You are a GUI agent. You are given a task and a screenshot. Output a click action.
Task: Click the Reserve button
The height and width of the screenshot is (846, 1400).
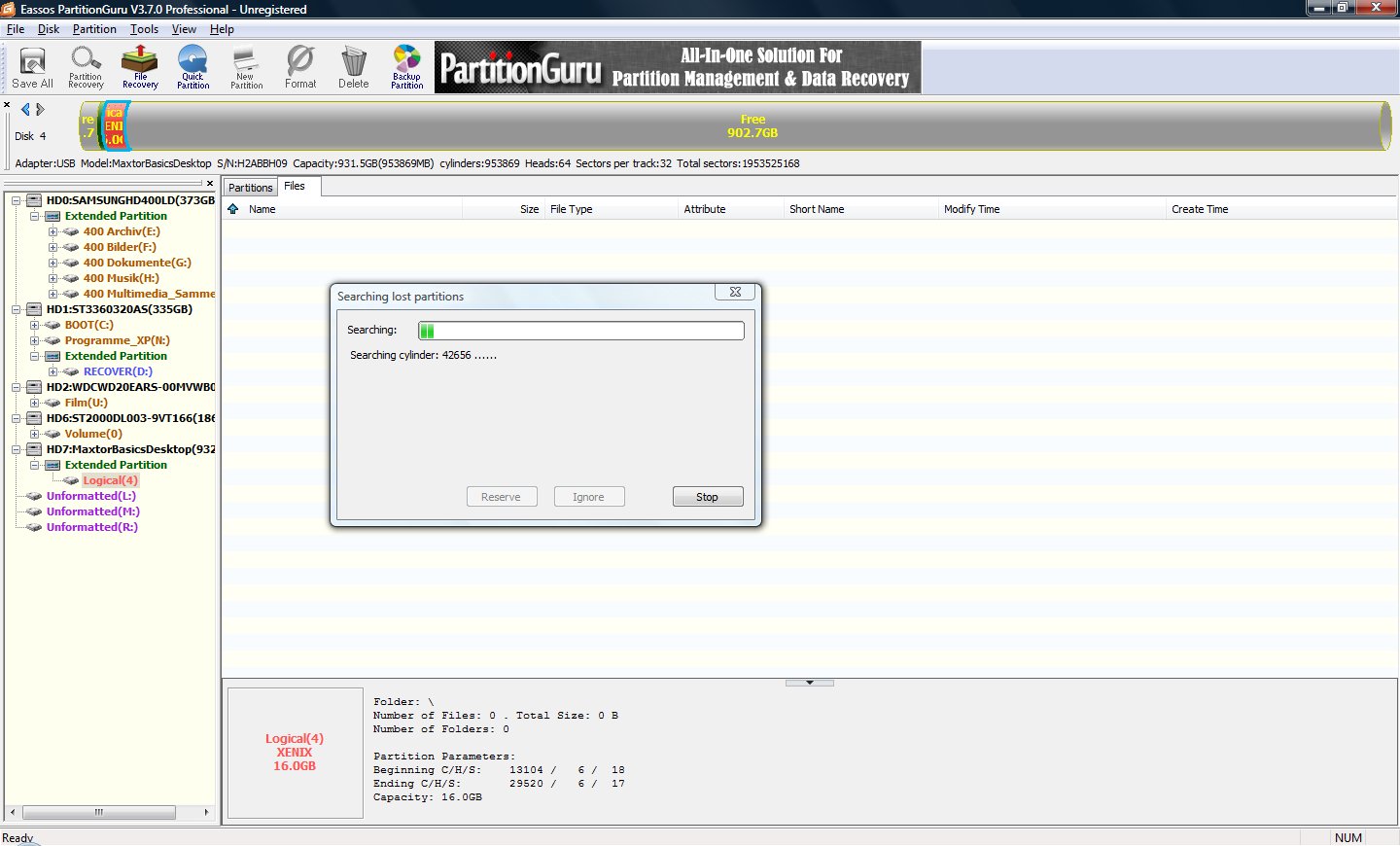click(502, 497)
